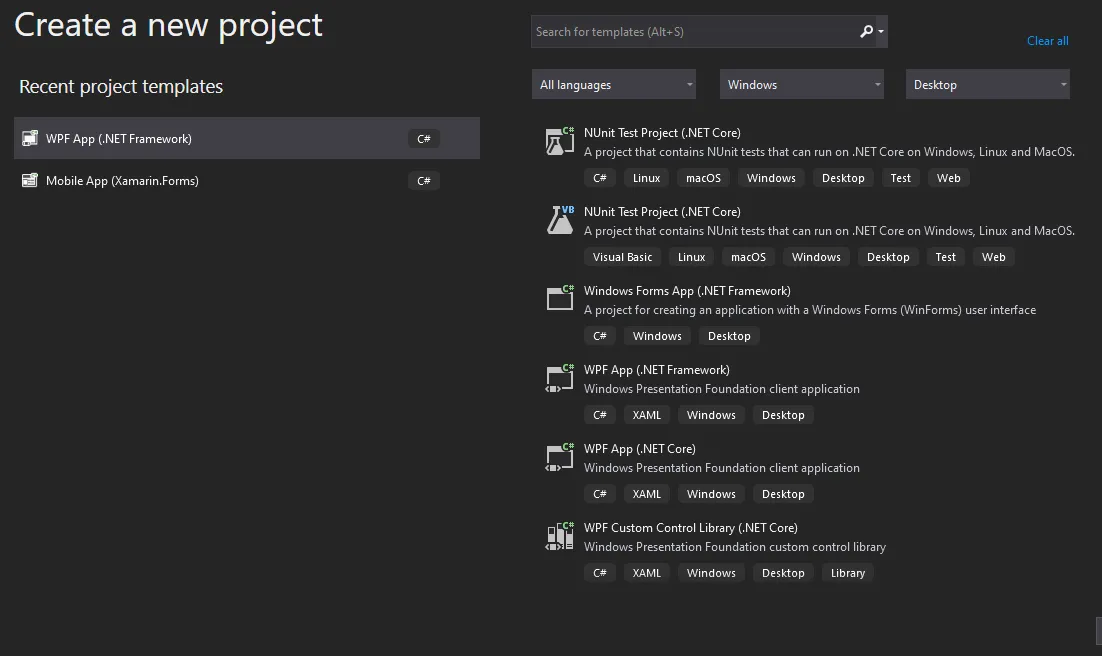The height and width of the screenshot is (656, 1102).
Task: Click the Library tag on WPF Custom Control Library
Action: pos(848,573)
